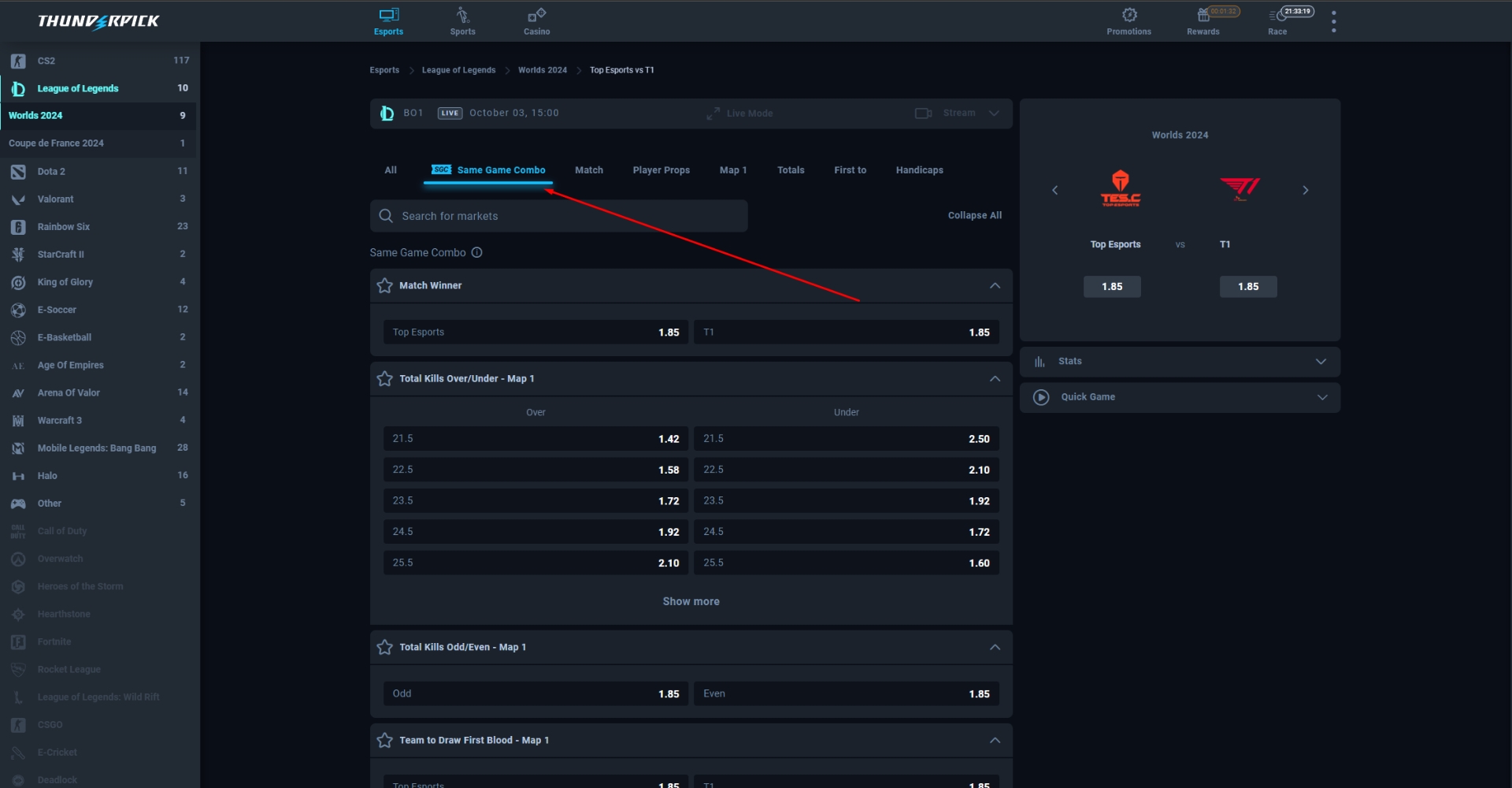Bet Even total kills at 1.85
The image size is (1512, 788).
pos(847,694)
